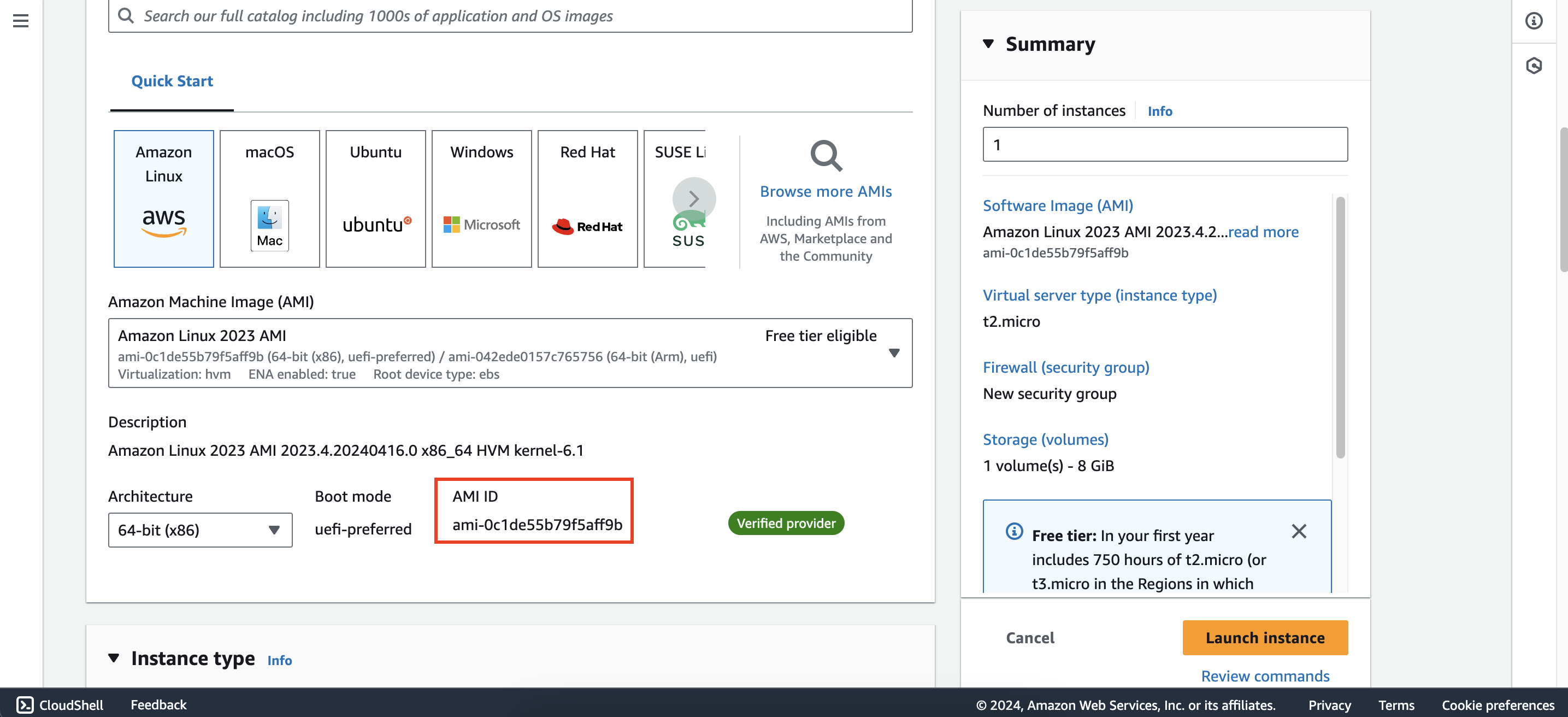This screenshot has width=1568, height=717.
Task: Click the Browse more AMIs search icon
Action: click(x=825, y=159)
